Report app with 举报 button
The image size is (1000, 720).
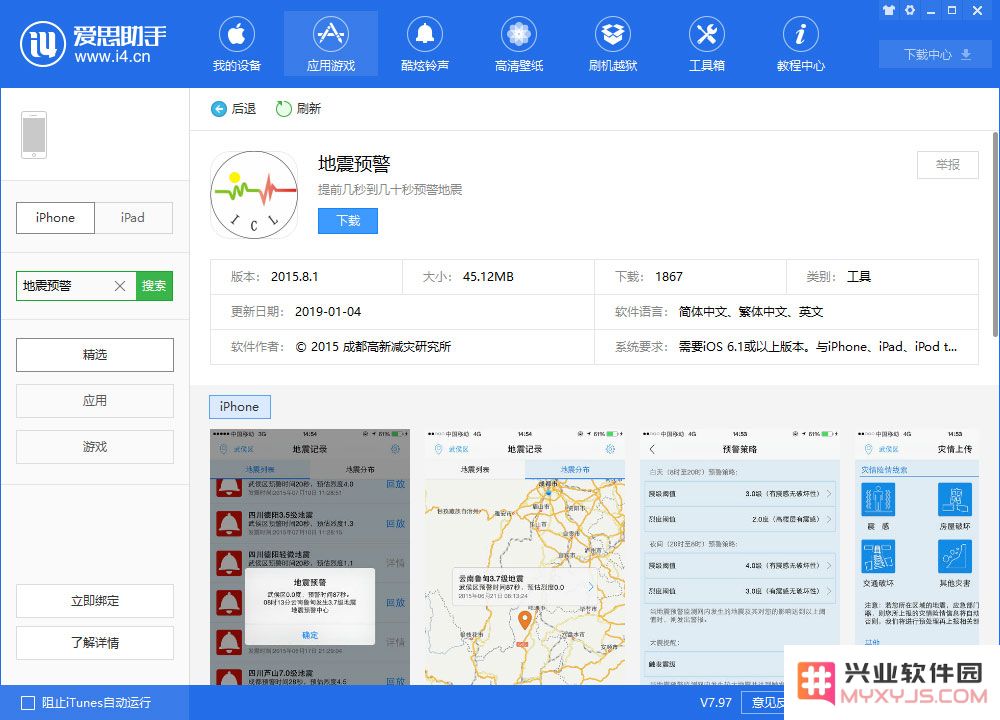[948, 165]
